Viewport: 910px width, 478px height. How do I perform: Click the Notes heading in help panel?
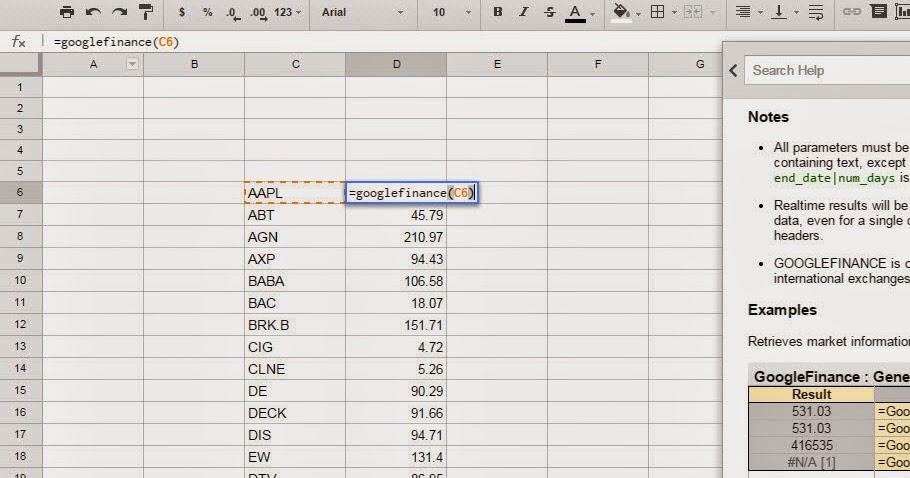tap(768, 117)
